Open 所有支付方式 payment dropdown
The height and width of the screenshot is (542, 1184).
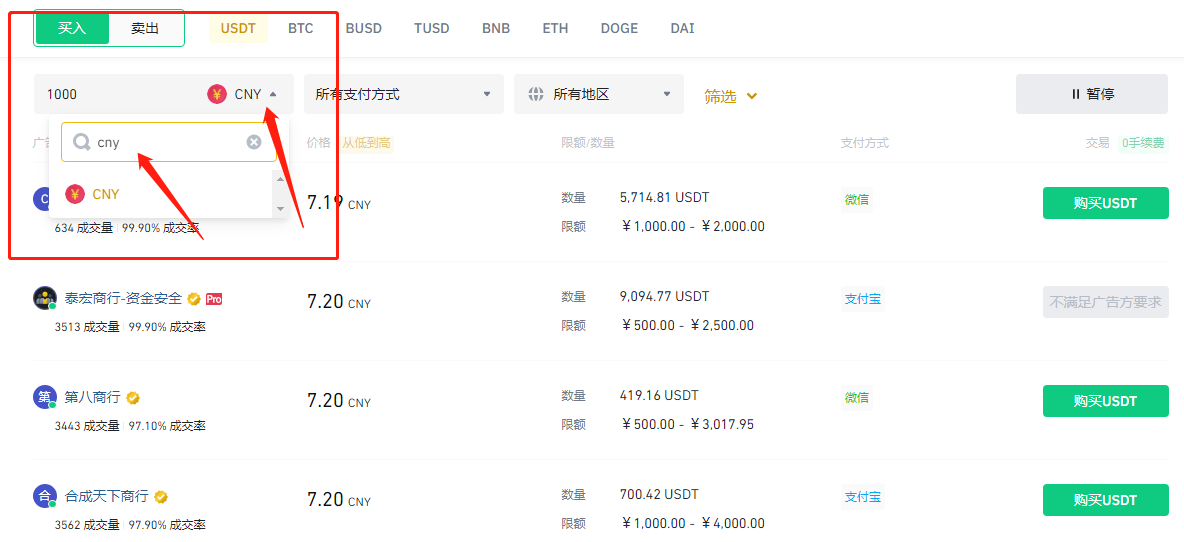[403, 94]
